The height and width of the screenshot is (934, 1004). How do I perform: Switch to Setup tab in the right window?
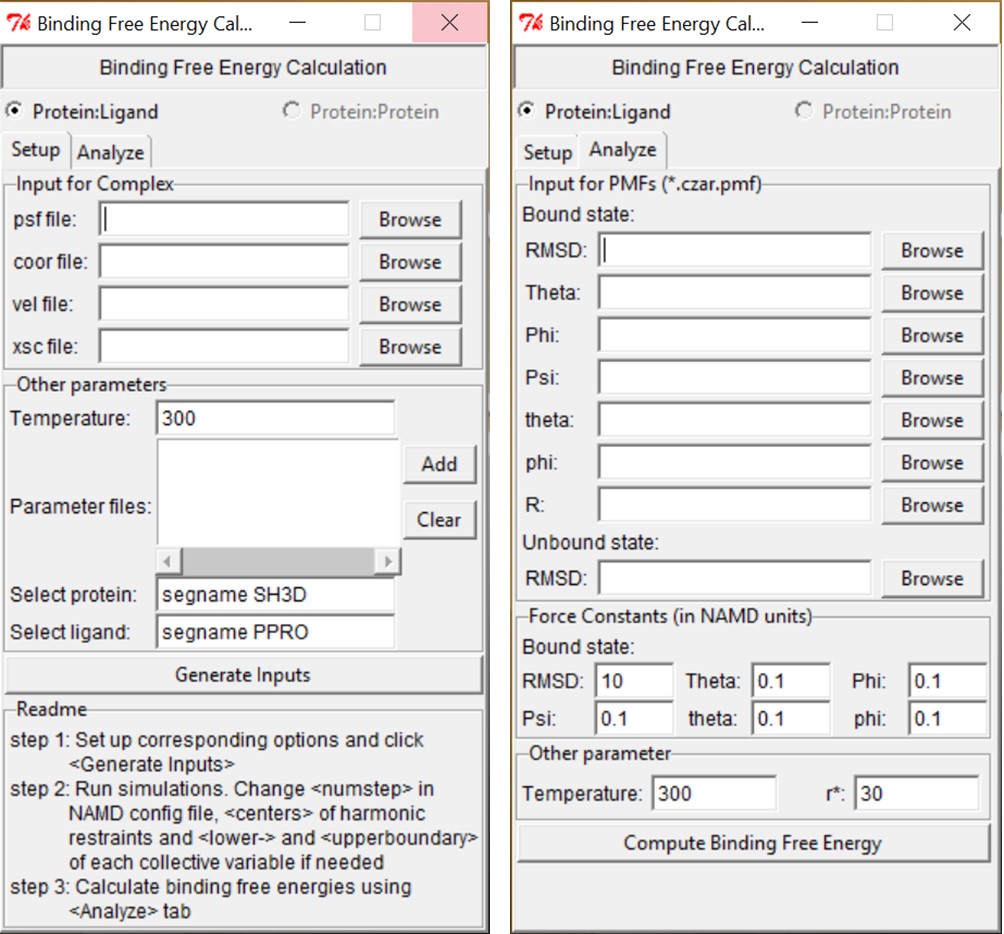pos(547,153)
